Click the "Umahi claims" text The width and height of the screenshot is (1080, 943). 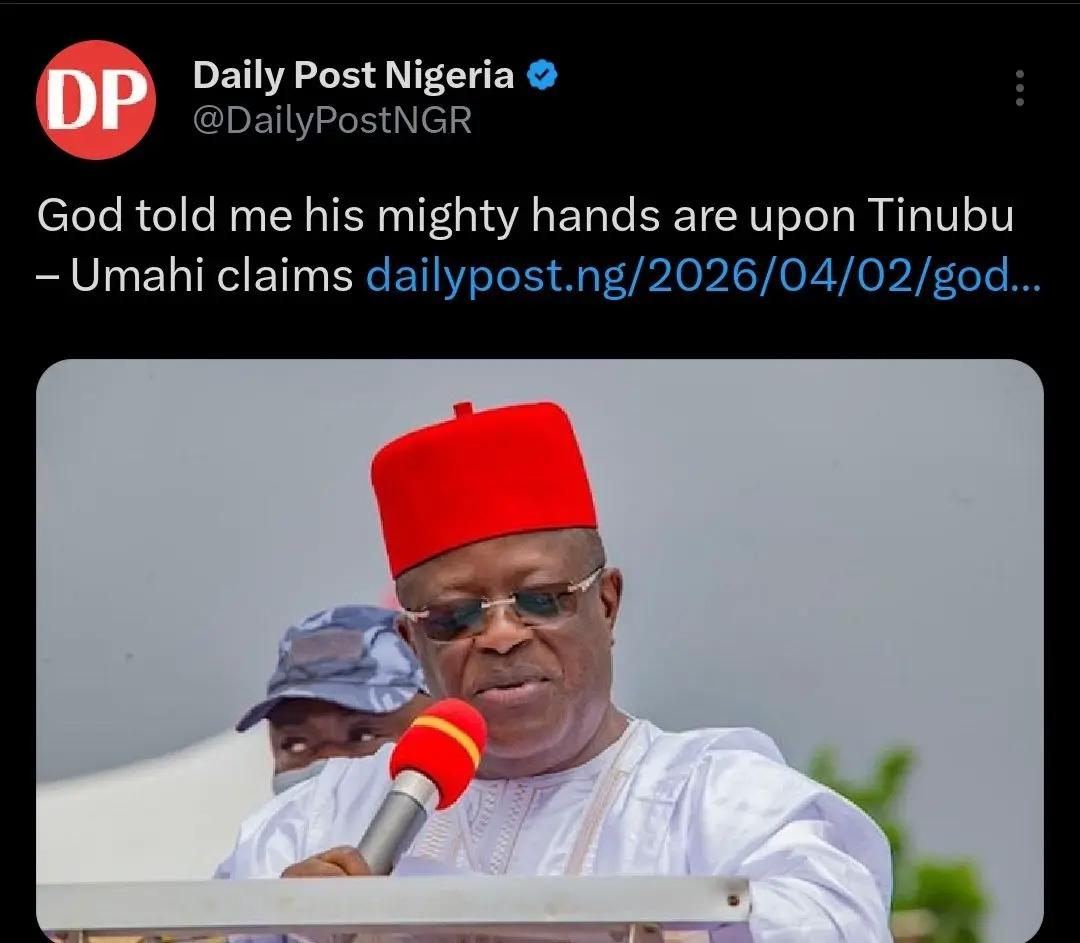pyautogui.click(x=212, y=276)
